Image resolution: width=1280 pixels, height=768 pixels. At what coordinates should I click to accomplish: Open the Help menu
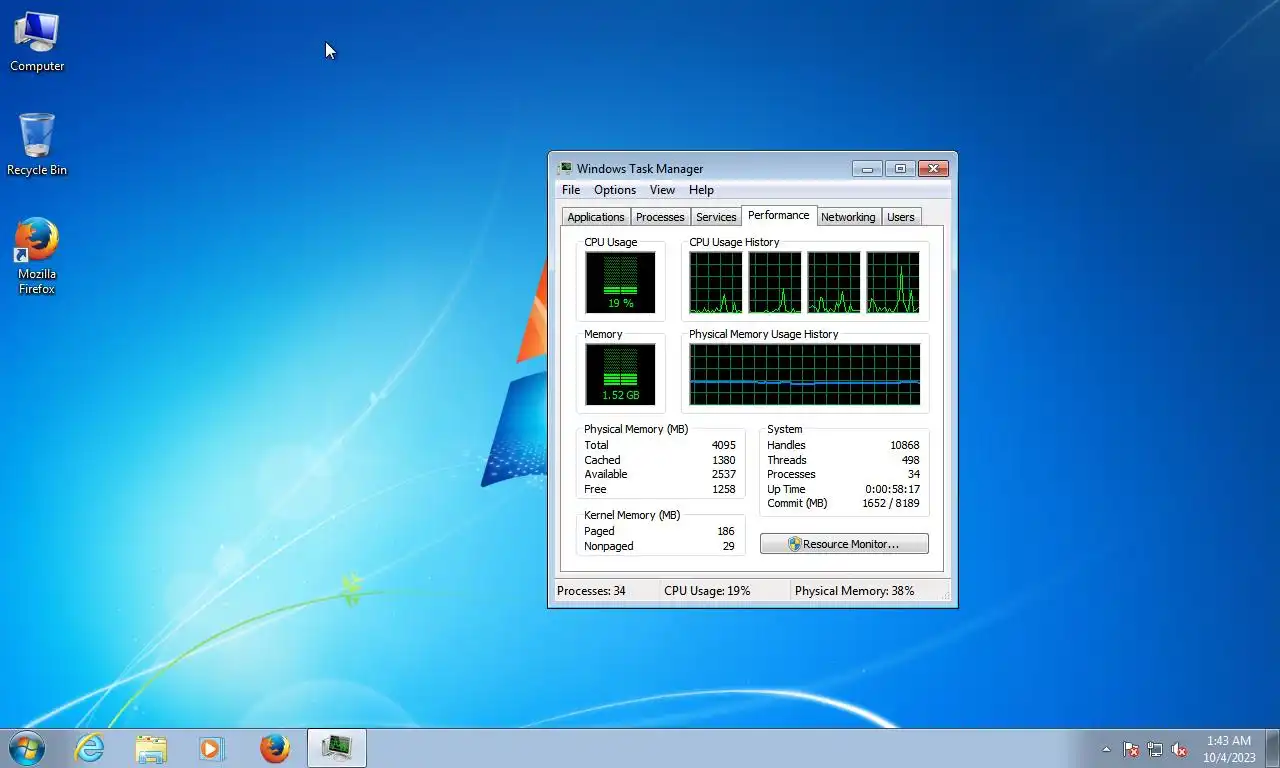pyautogui.click(x=701, y=190)
